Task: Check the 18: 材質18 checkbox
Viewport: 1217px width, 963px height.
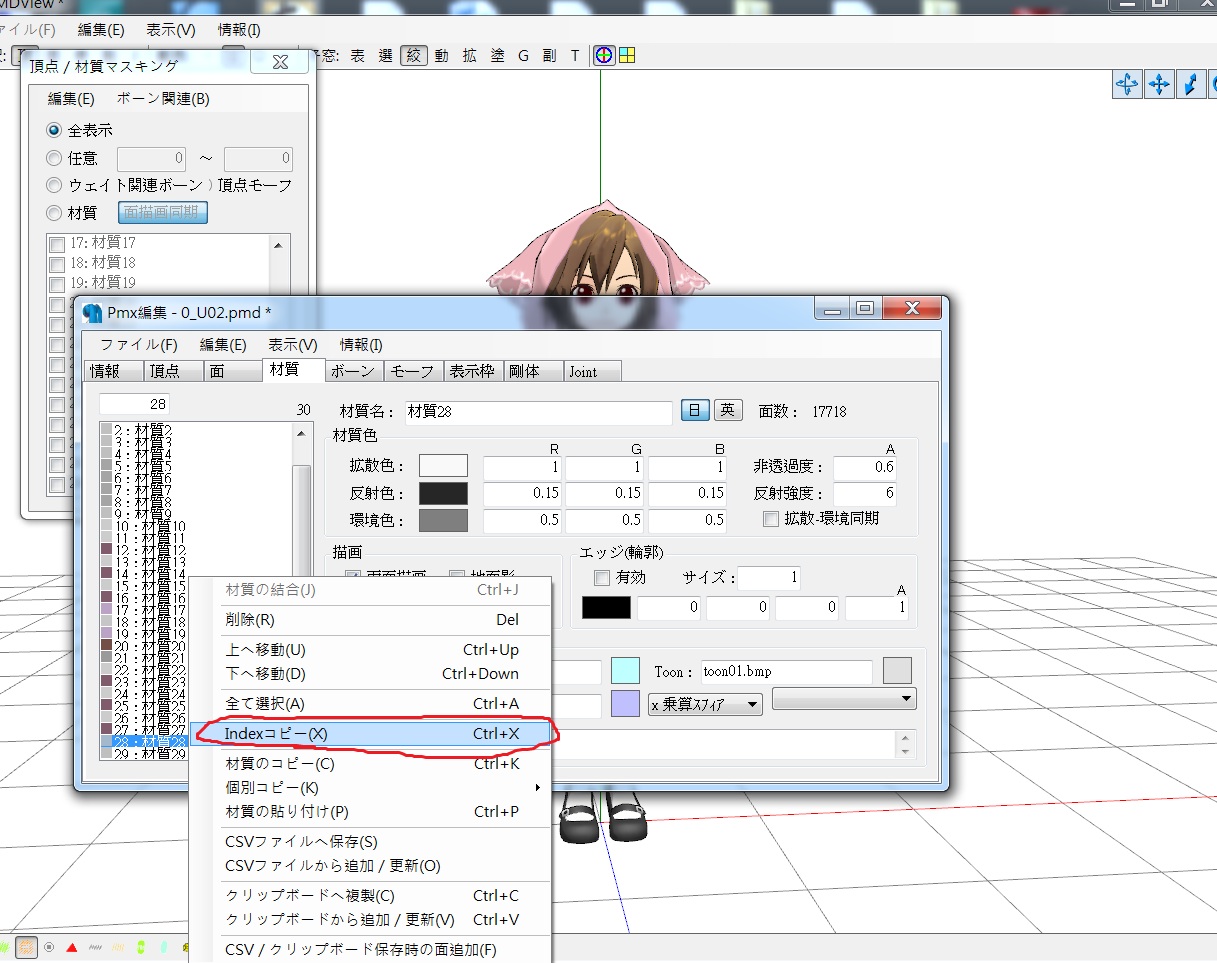Action: (x=57, y=263)
